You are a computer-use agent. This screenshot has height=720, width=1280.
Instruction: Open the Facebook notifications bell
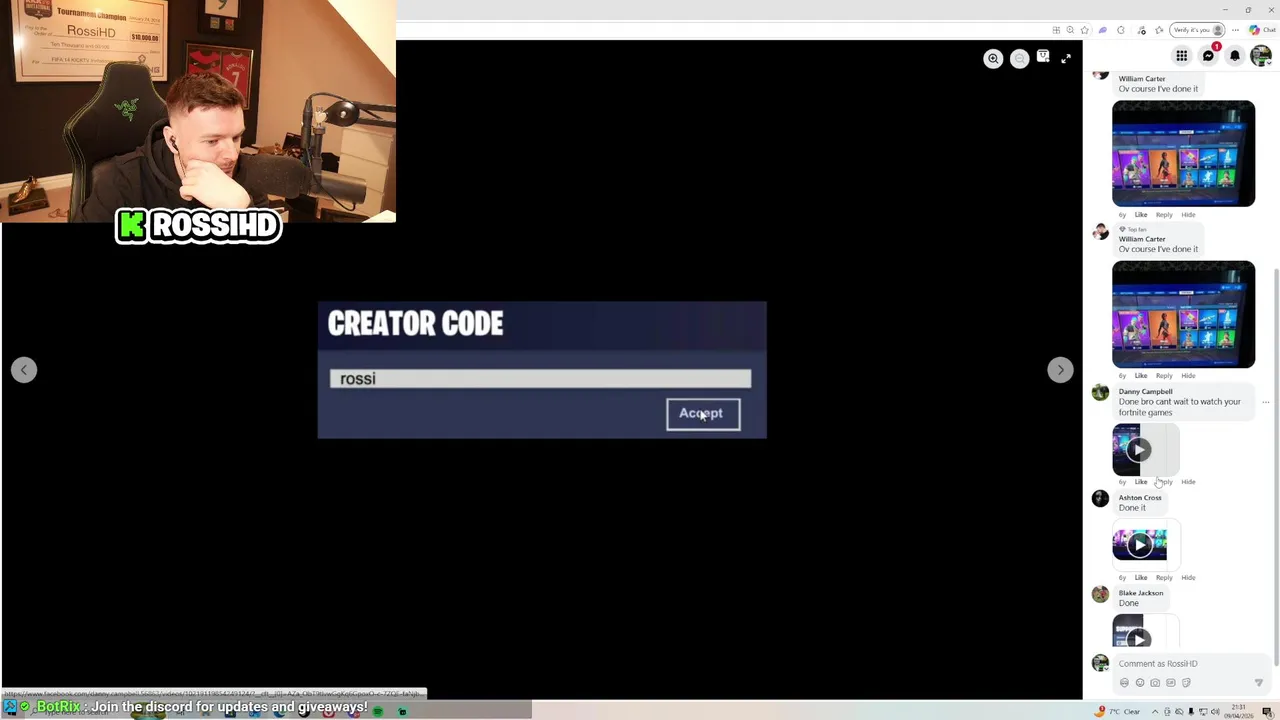pyautogui.click(x=1235, y=56)
